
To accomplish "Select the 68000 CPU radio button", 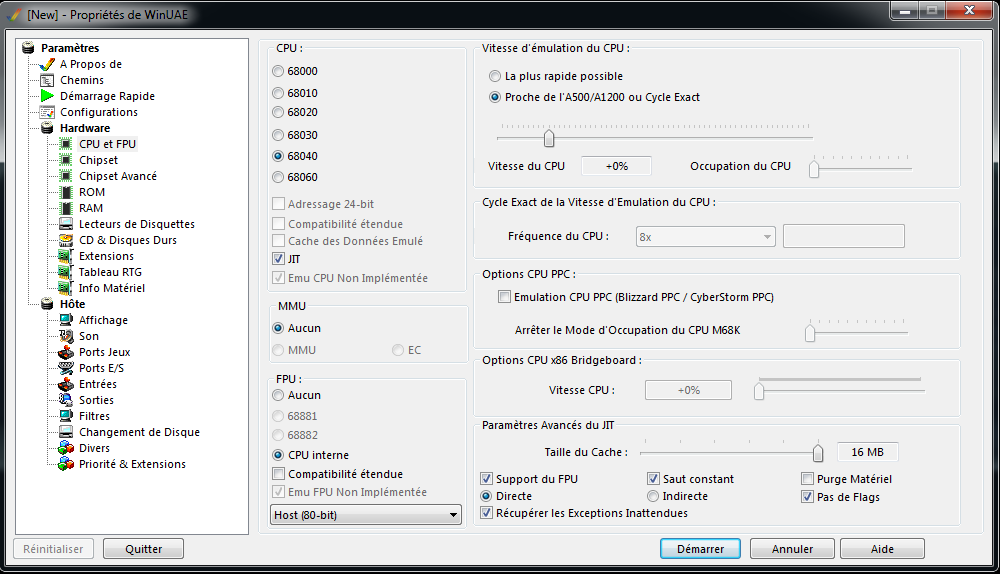I will (x=278, y=71).
